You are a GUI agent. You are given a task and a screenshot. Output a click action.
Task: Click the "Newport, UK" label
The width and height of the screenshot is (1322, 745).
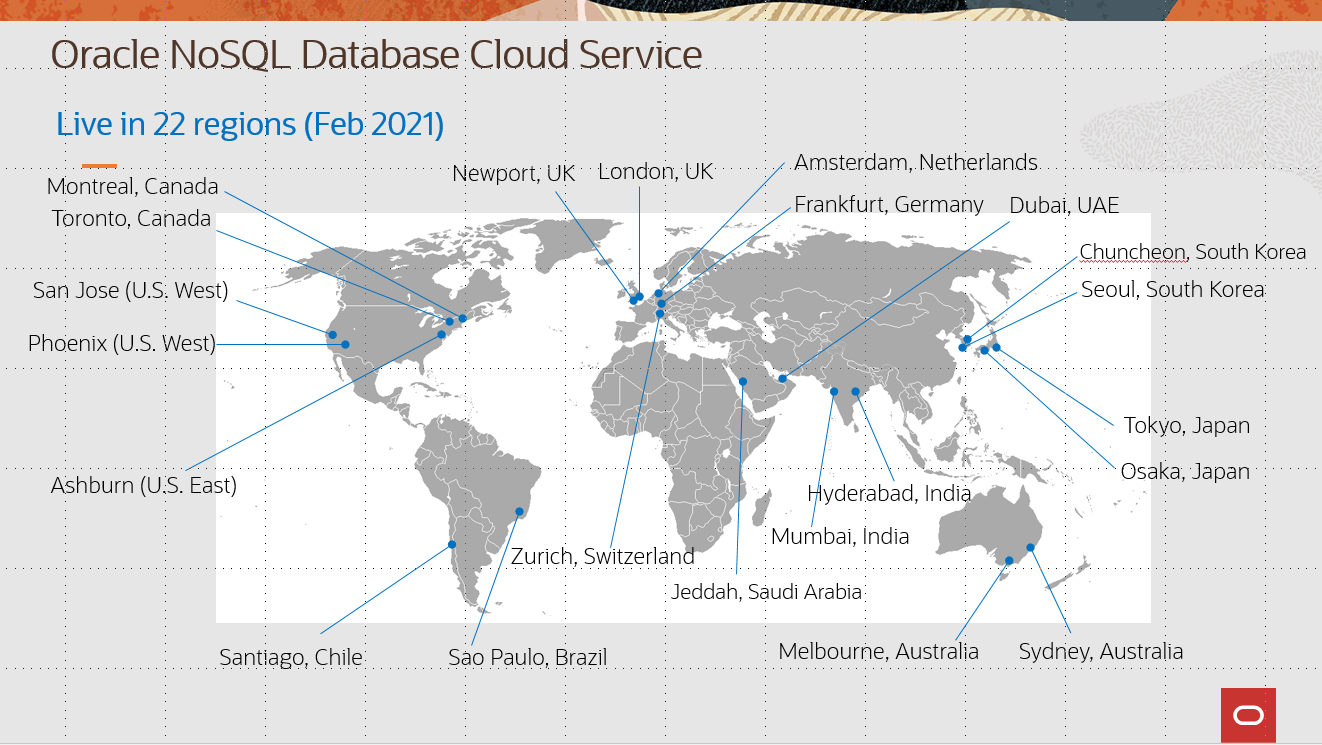tap(514, 173)
